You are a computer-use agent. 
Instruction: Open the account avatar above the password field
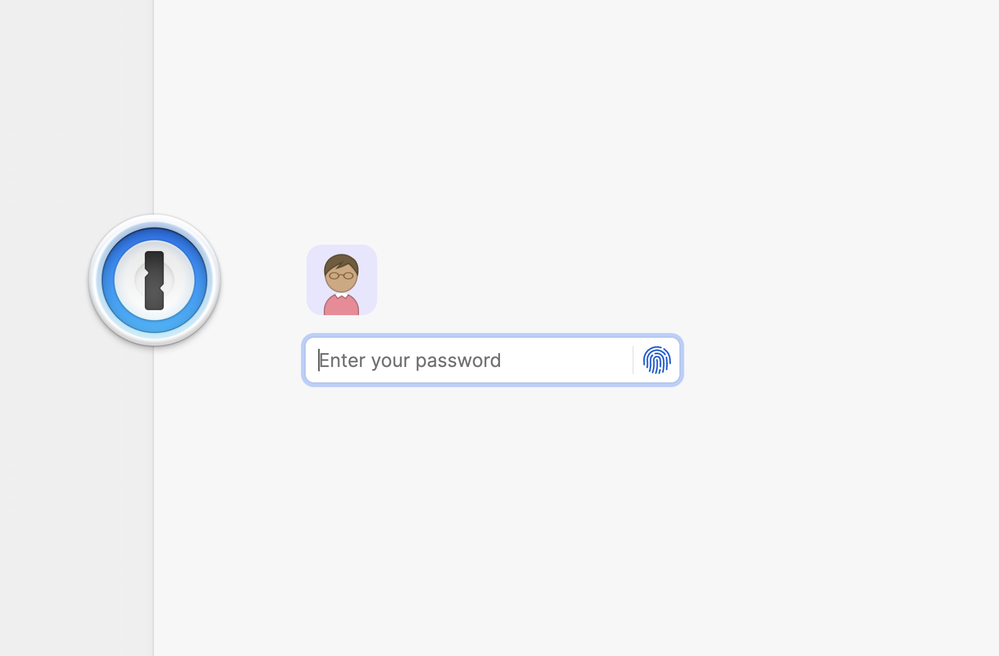(342, 280)
